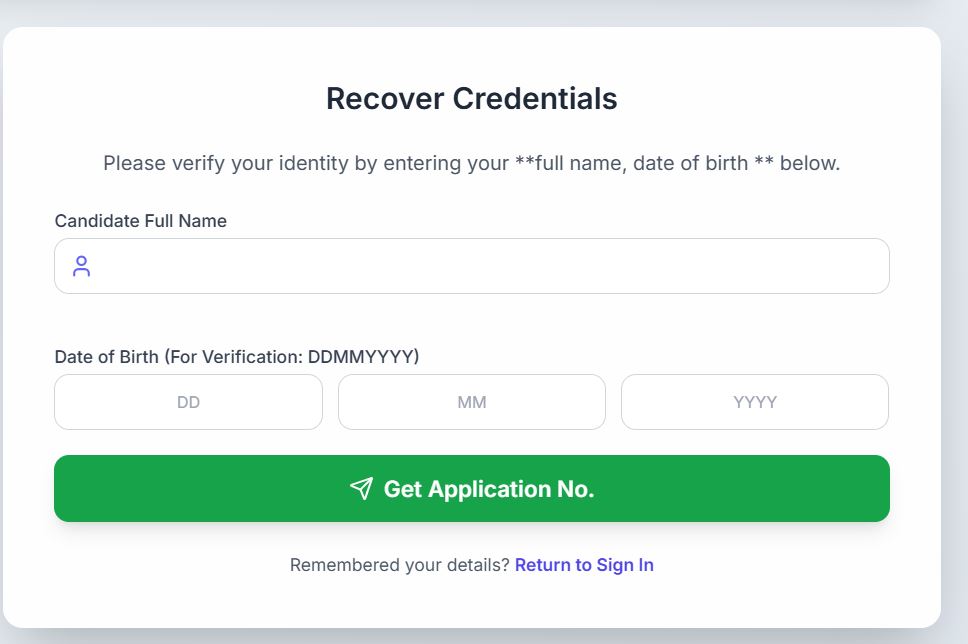Click the 'Remembered your details?' text
This screenshot has height=644, width=968.
coord(400,565)
